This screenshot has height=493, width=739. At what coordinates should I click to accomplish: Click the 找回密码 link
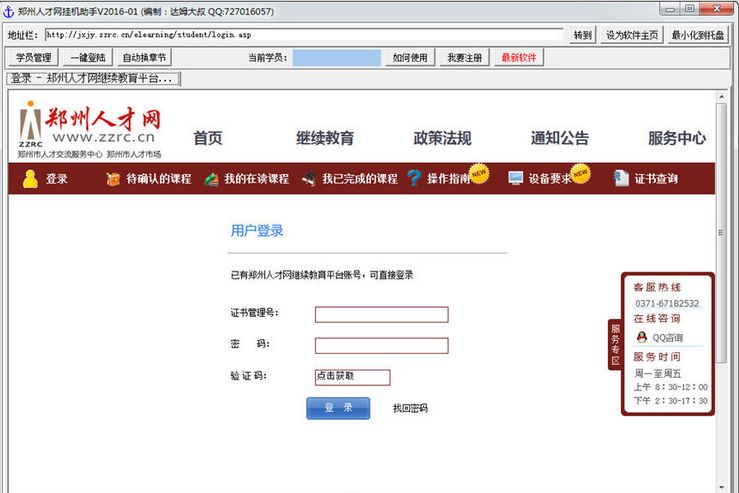[410, 408]
